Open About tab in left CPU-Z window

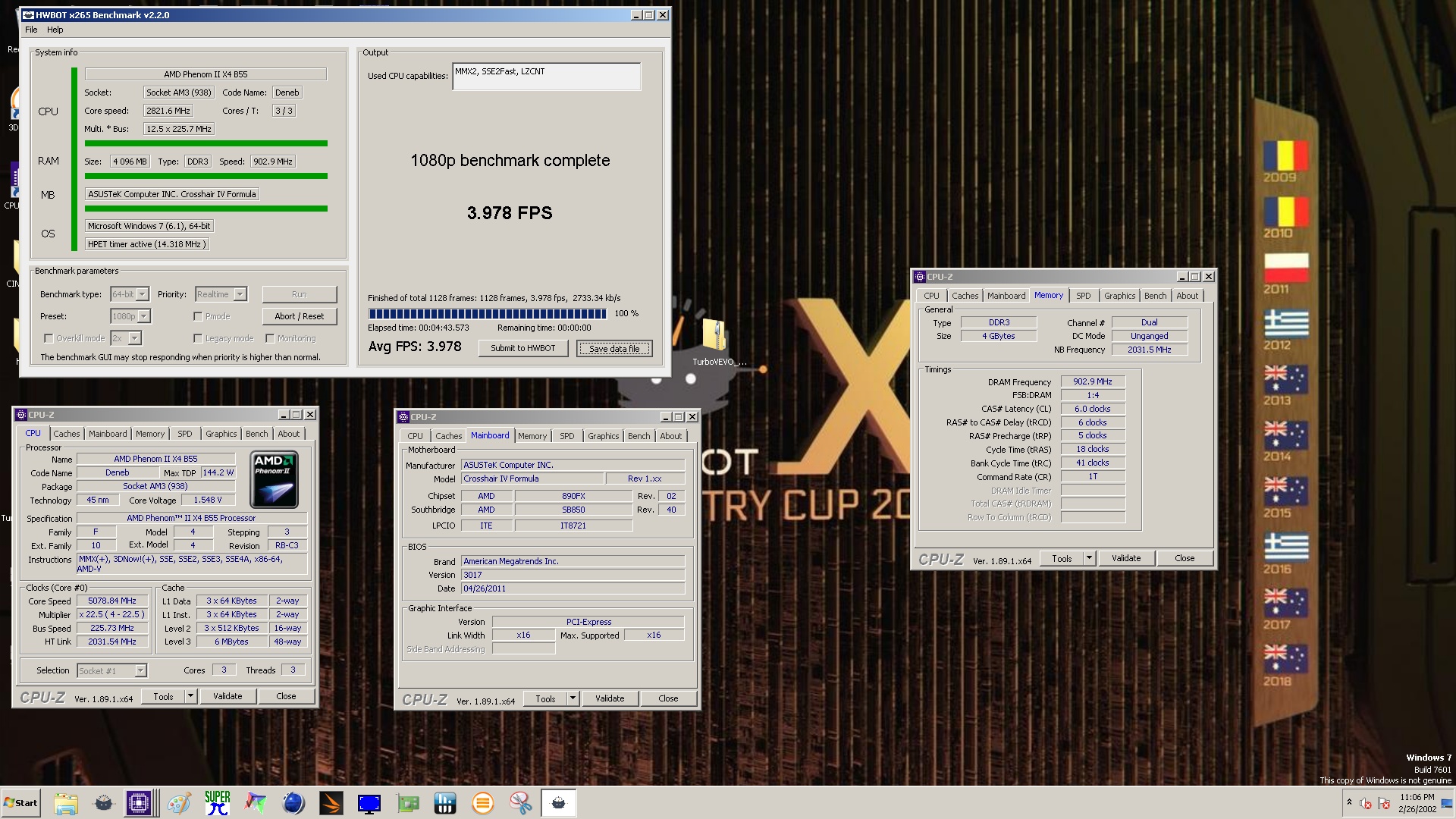tap(288, 434)
